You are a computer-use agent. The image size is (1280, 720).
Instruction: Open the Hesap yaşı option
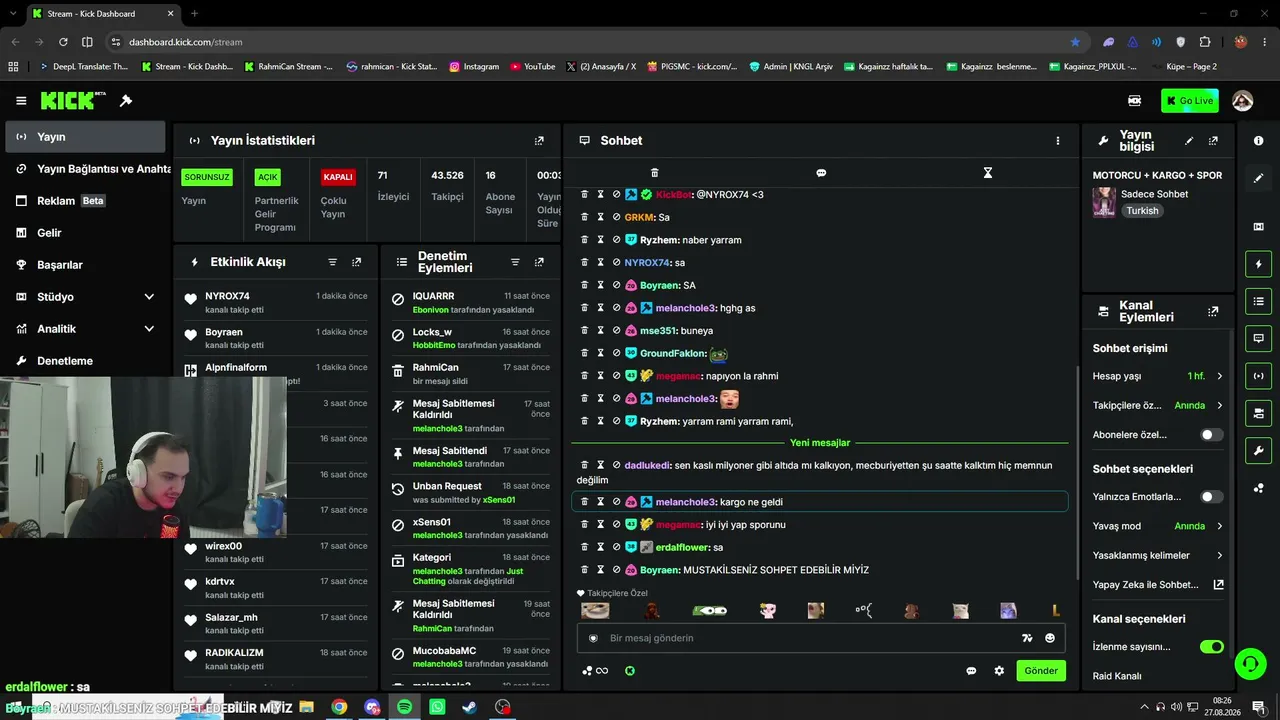(x=1158, y=376)
